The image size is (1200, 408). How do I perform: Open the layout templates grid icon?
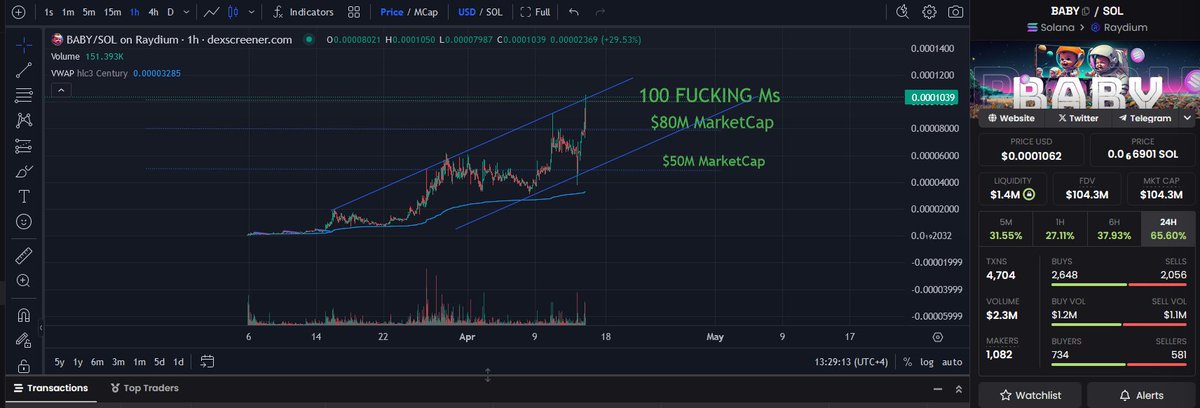[x=354, y=12]
